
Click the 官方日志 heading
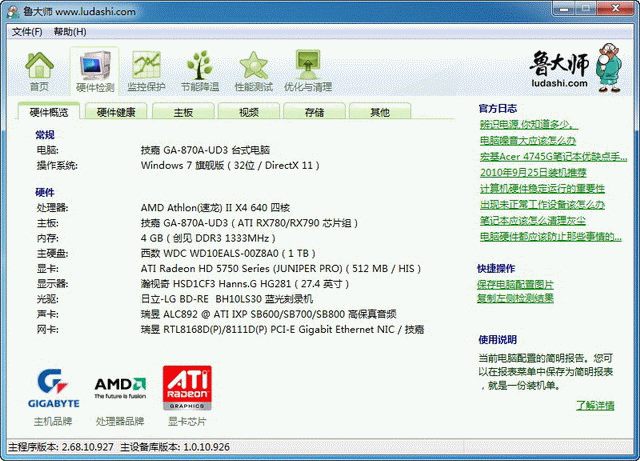click(x=498, y=108)
